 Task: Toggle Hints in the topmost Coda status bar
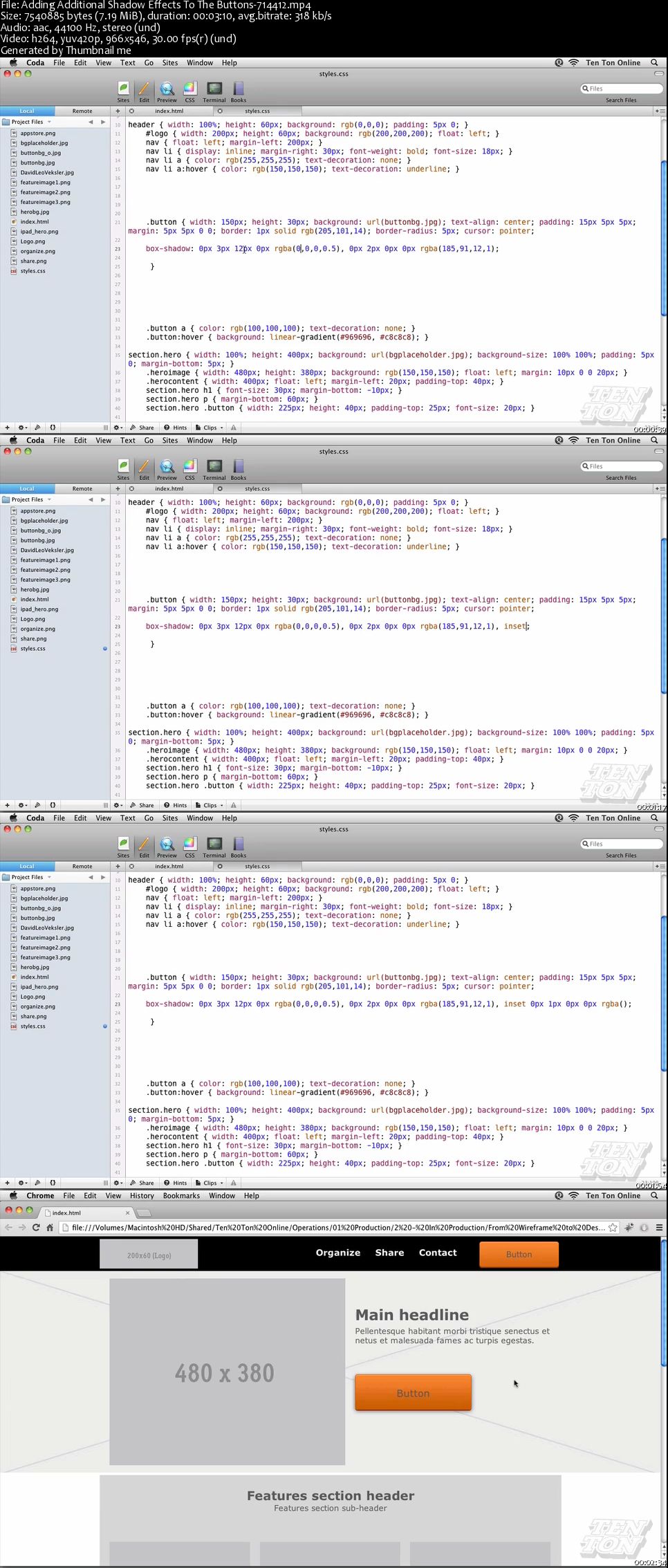tap(176, 427)
